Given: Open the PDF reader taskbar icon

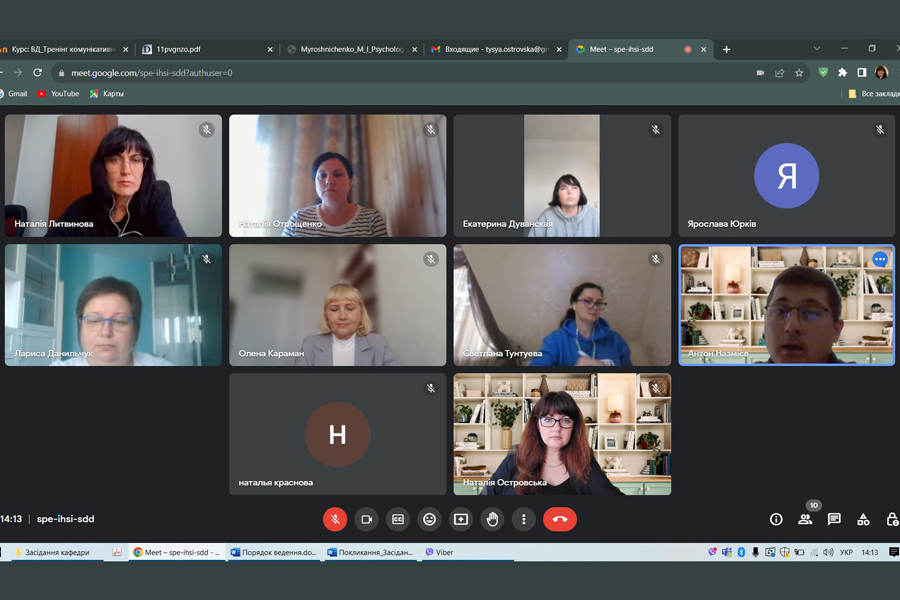Looking at the screenshot, I should [117, 552].
